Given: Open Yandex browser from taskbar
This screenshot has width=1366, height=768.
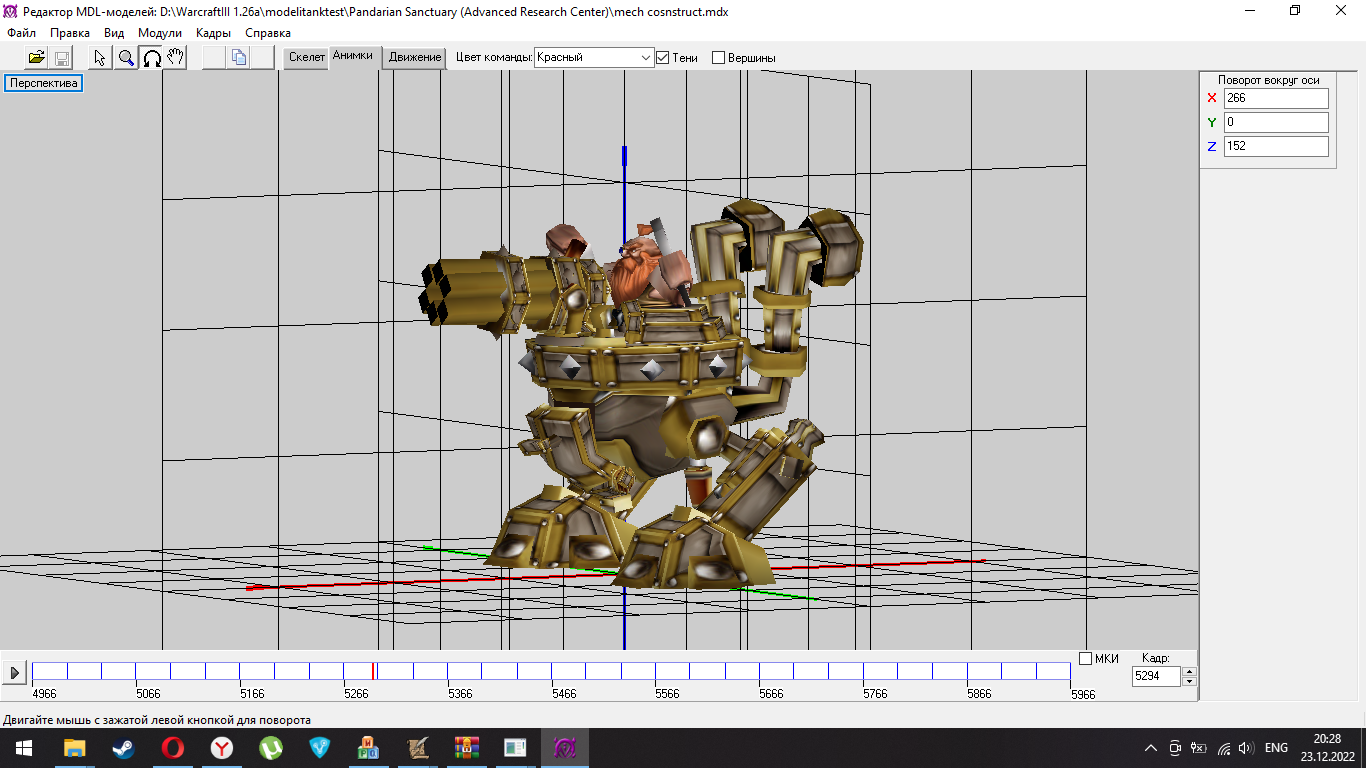Looking at the screenshot, I should 222,747.
